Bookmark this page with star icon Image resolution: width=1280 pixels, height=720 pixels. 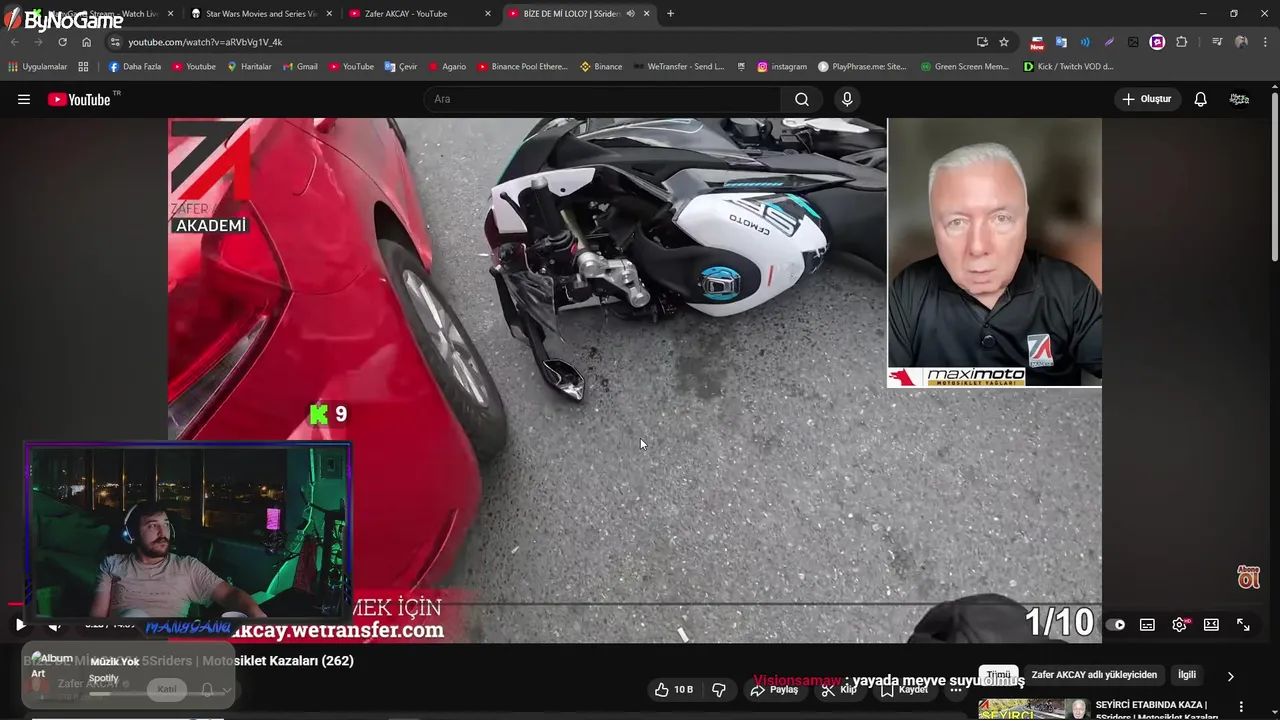(x=1004, y=42)
